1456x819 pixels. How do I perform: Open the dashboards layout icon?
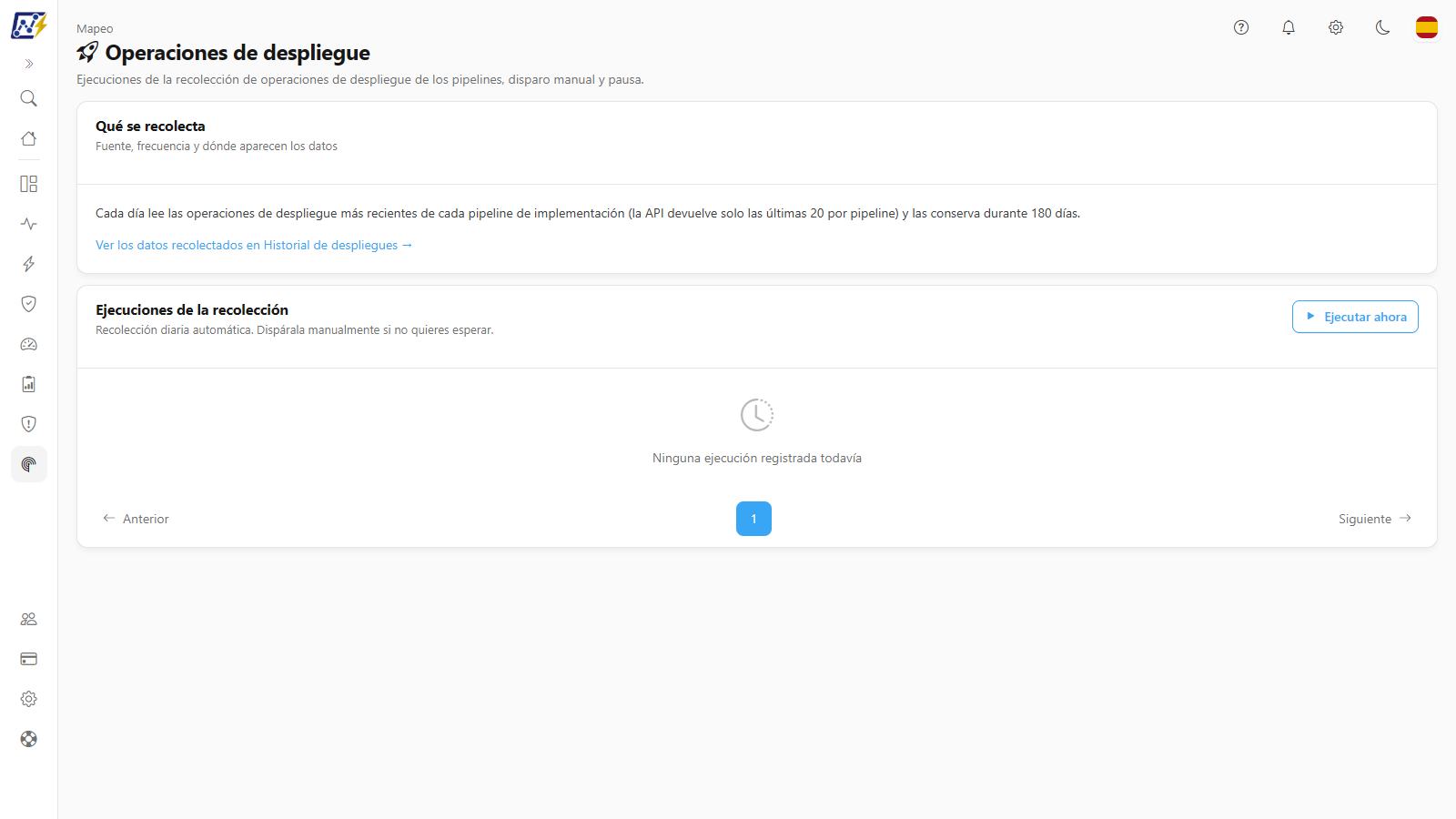pyautogui.click(x=29, y=184)
